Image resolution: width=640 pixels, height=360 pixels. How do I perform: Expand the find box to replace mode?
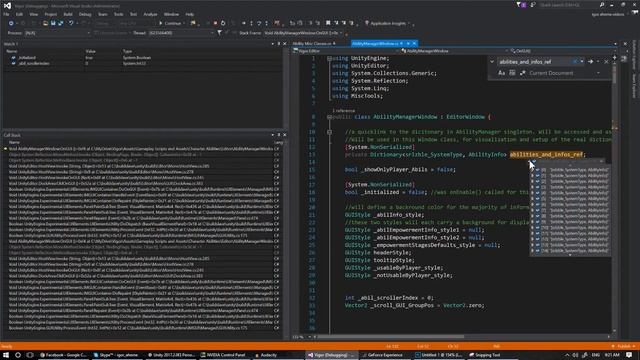pyautogui.click(x=492, y=62)
